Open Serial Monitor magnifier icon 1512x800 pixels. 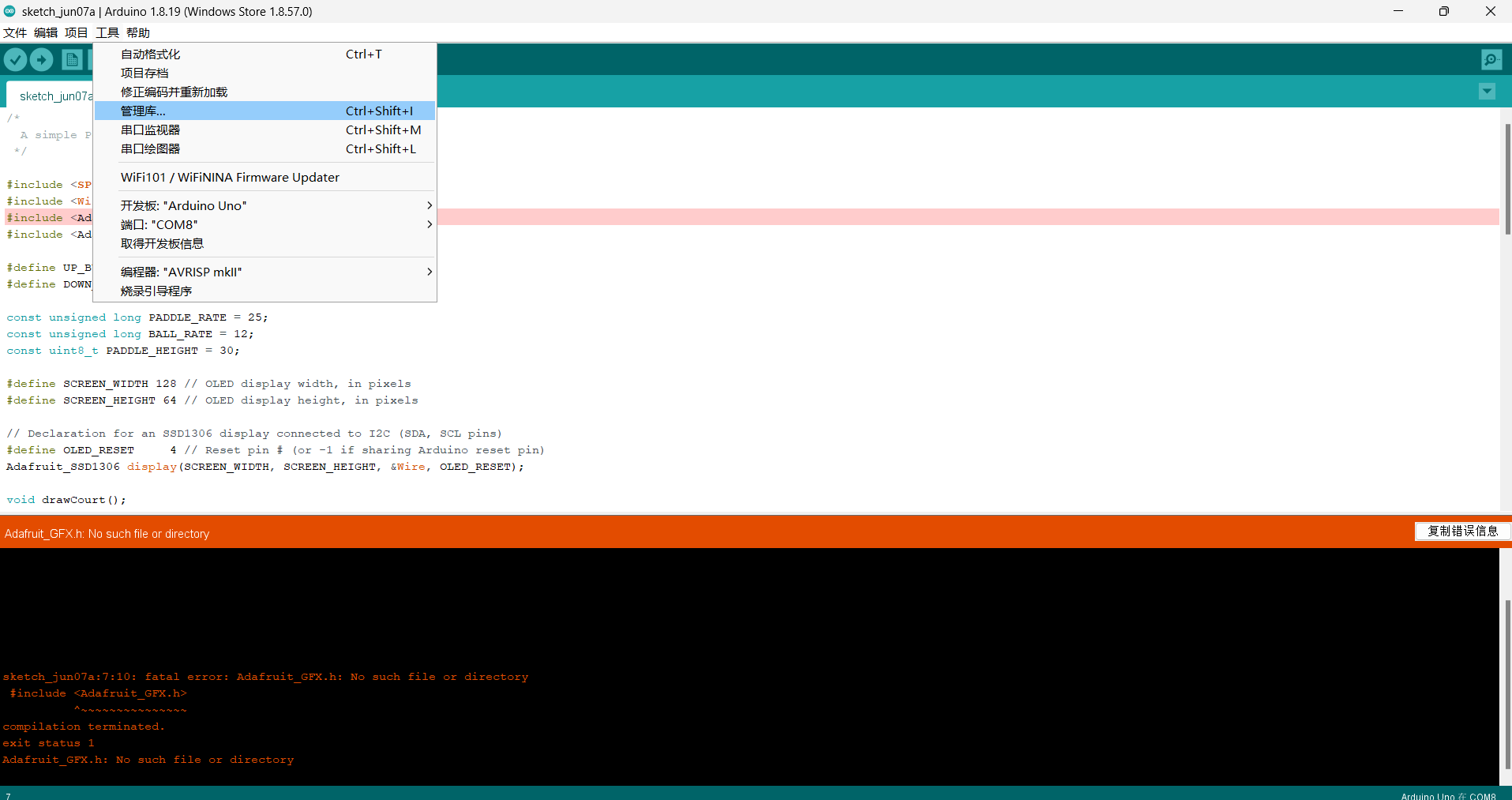click(x=1491, y=60)
